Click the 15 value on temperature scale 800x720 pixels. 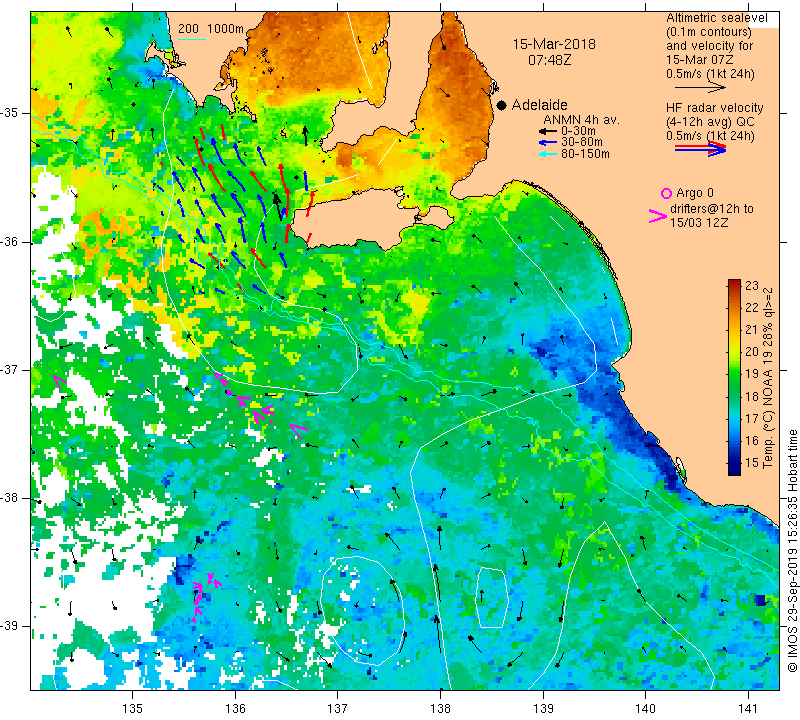coord(752,463)
